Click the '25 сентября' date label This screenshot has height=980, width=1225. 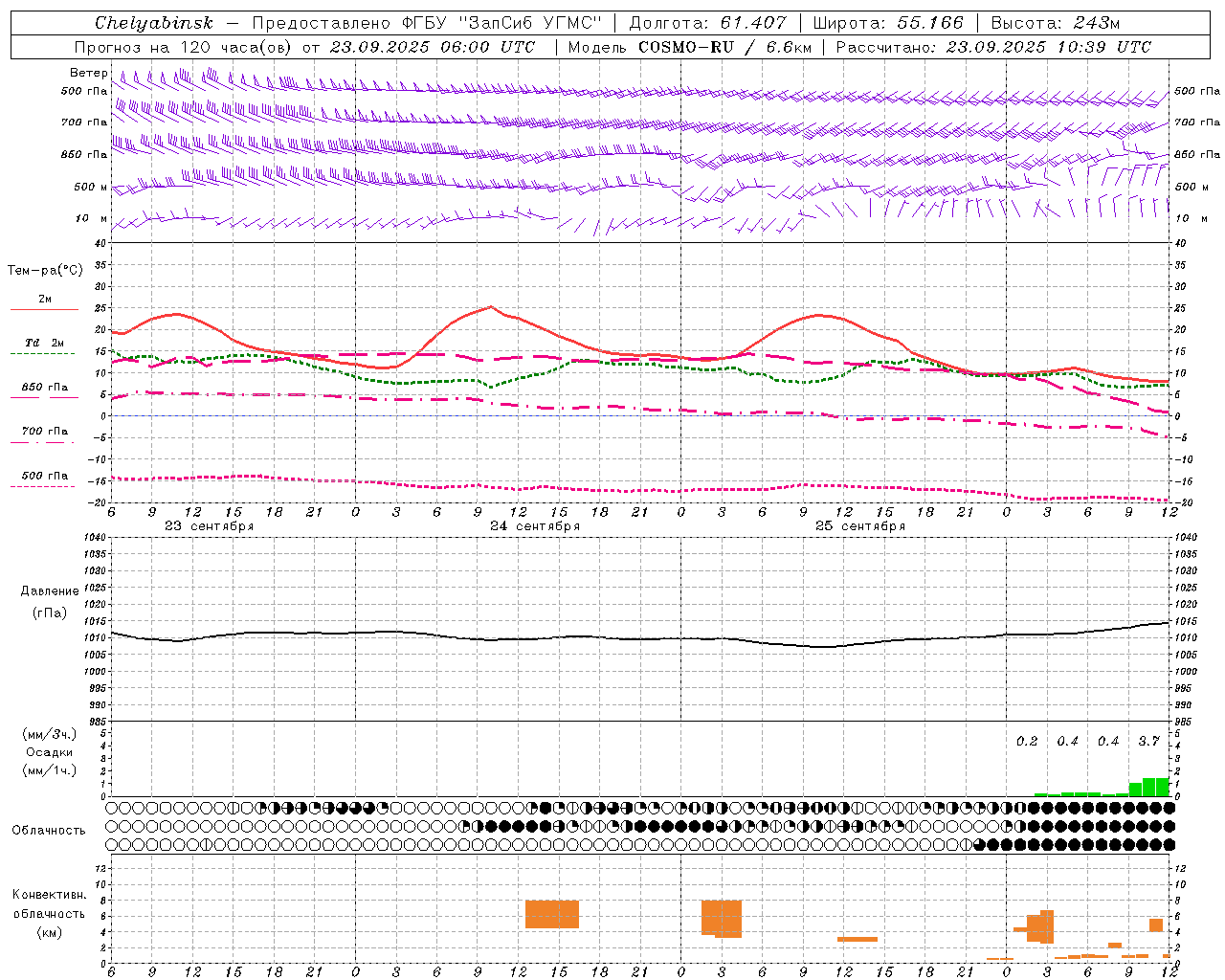(x=860, y=526)
